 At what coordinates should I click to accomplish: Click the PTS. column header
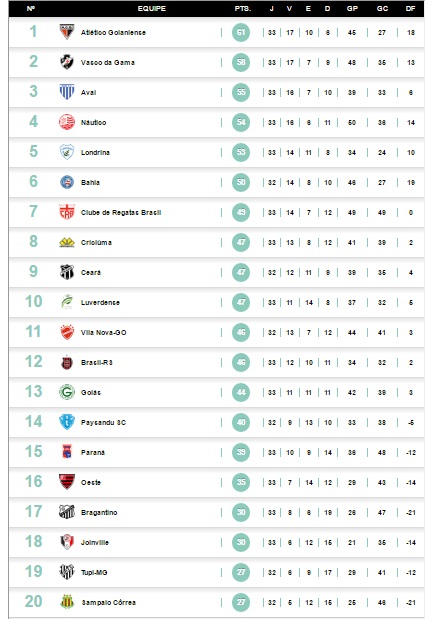(243, 8)
